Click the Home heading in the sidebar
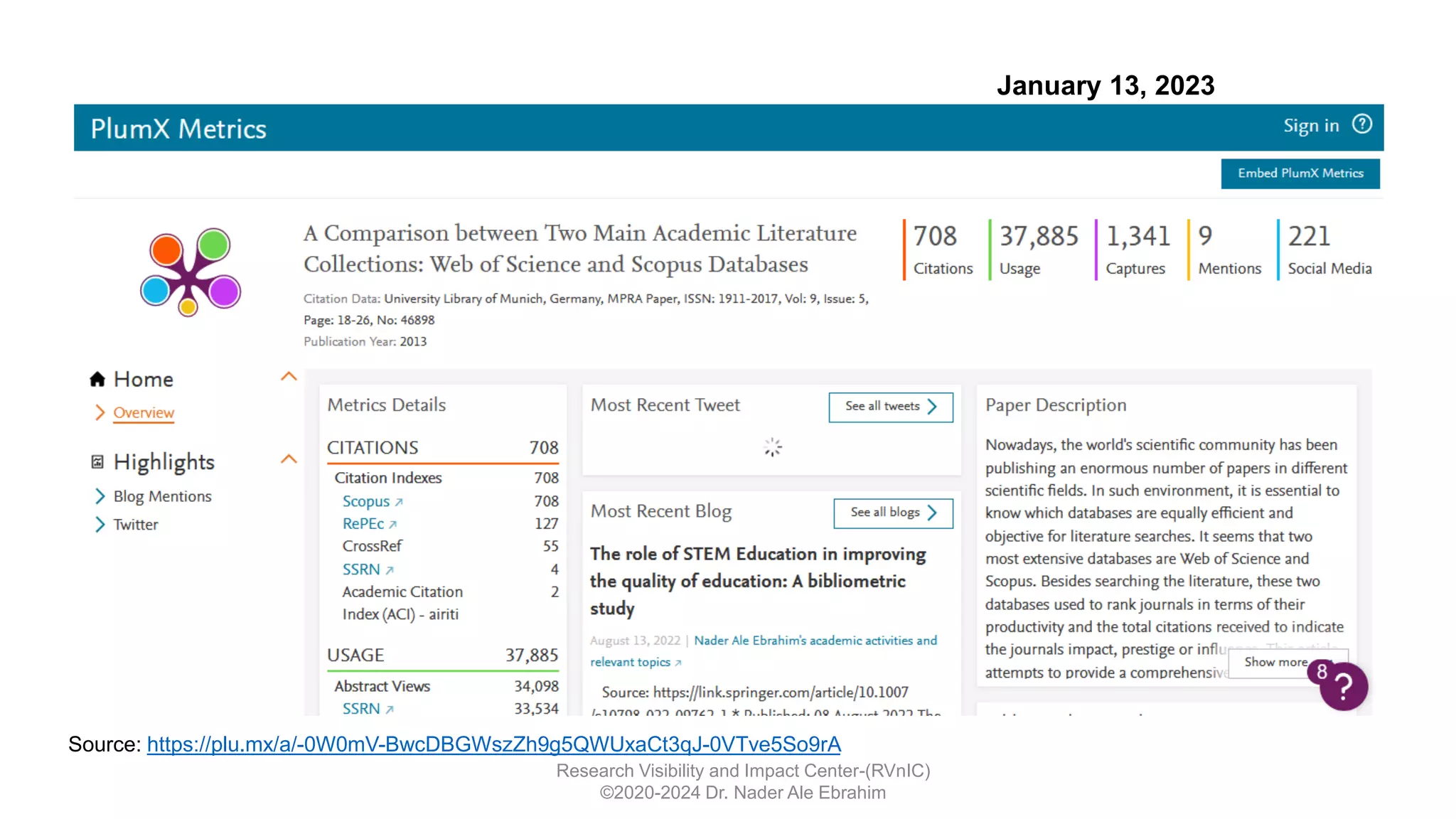This screenshot has height=819, width=1456. click(x=144, y=379)
